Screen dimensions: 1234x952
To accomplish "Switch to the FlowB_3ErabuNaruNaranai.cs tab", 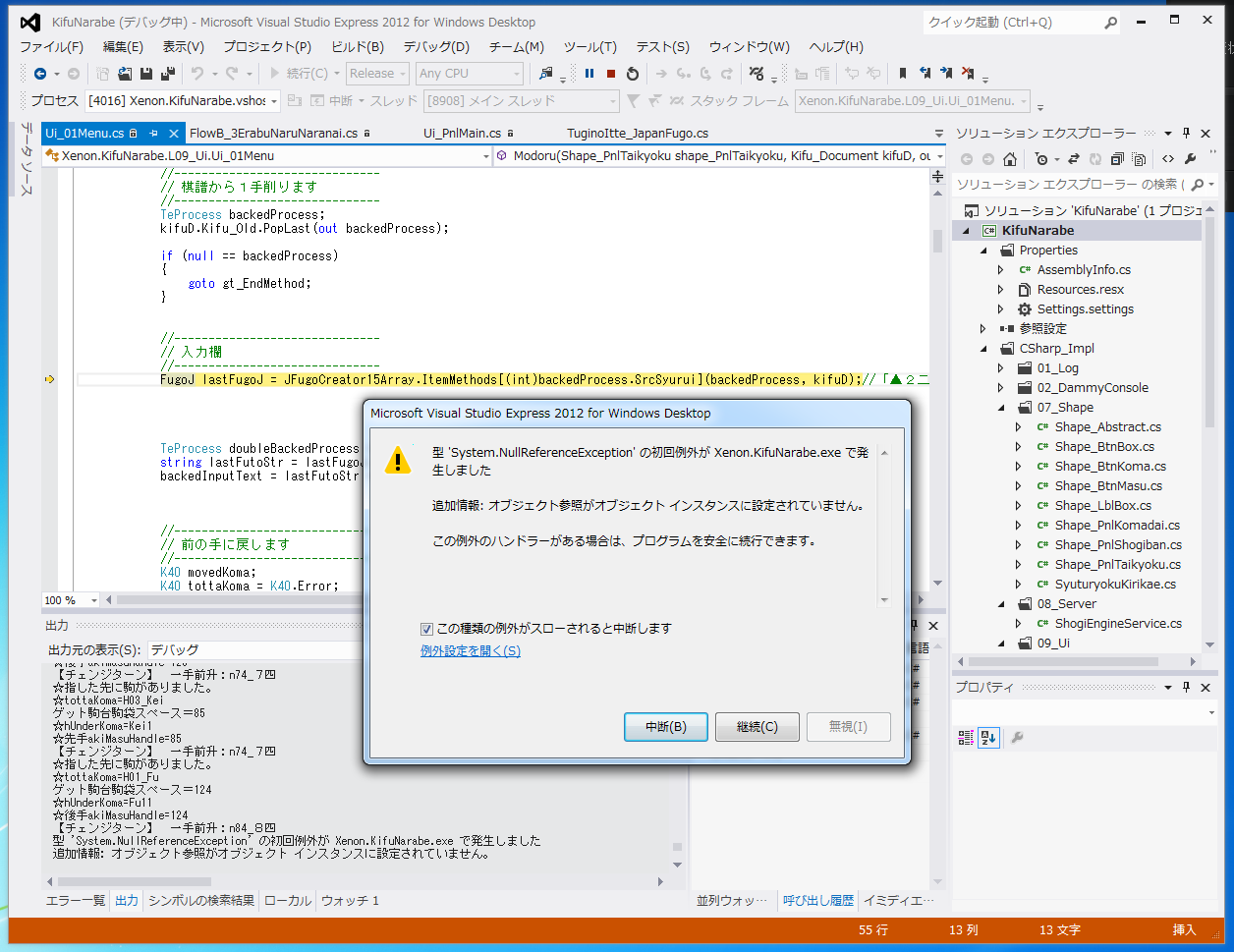I will [280, 134].
